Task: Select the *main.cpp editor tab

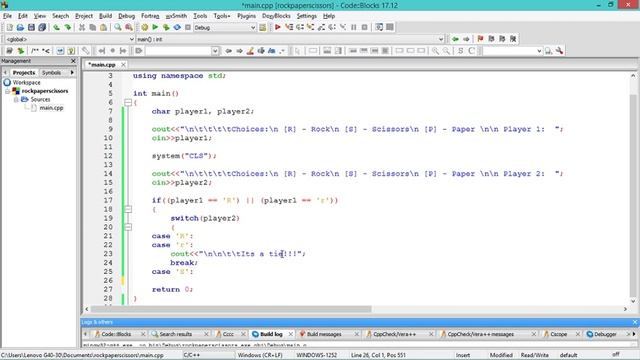Action: click(x=102, y=64)
